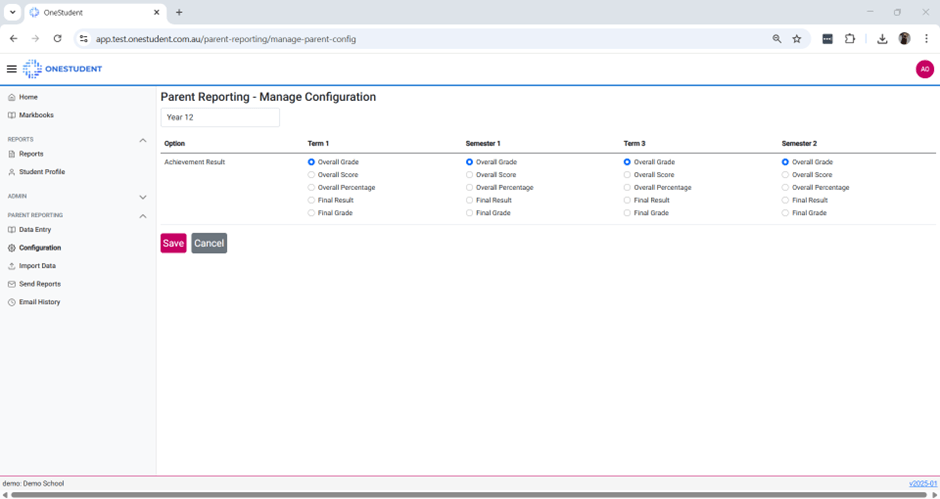940x499 pixels.
Task: Click the browser zoom magnifier icon
Action: pyautogui.click(x=777, y=39)
